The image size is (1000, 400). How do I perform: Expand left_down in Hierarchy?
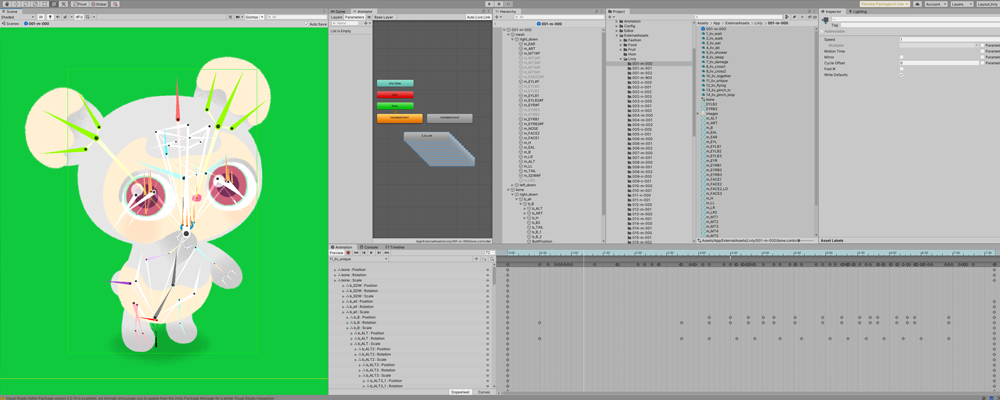(513, 185)
